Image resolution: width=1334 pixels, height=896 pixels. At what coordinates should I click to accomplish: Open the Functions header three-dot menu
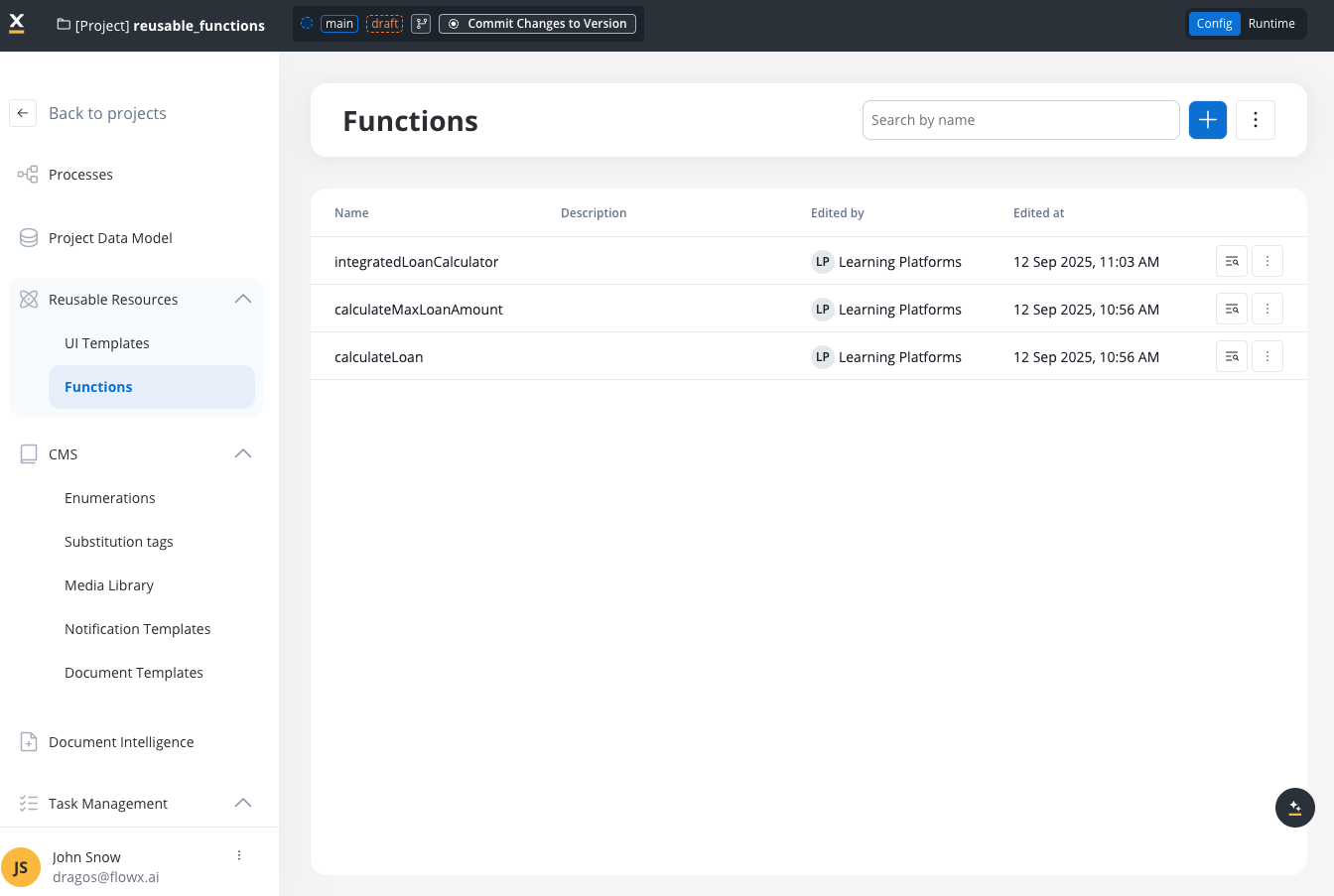[1255, 120]
